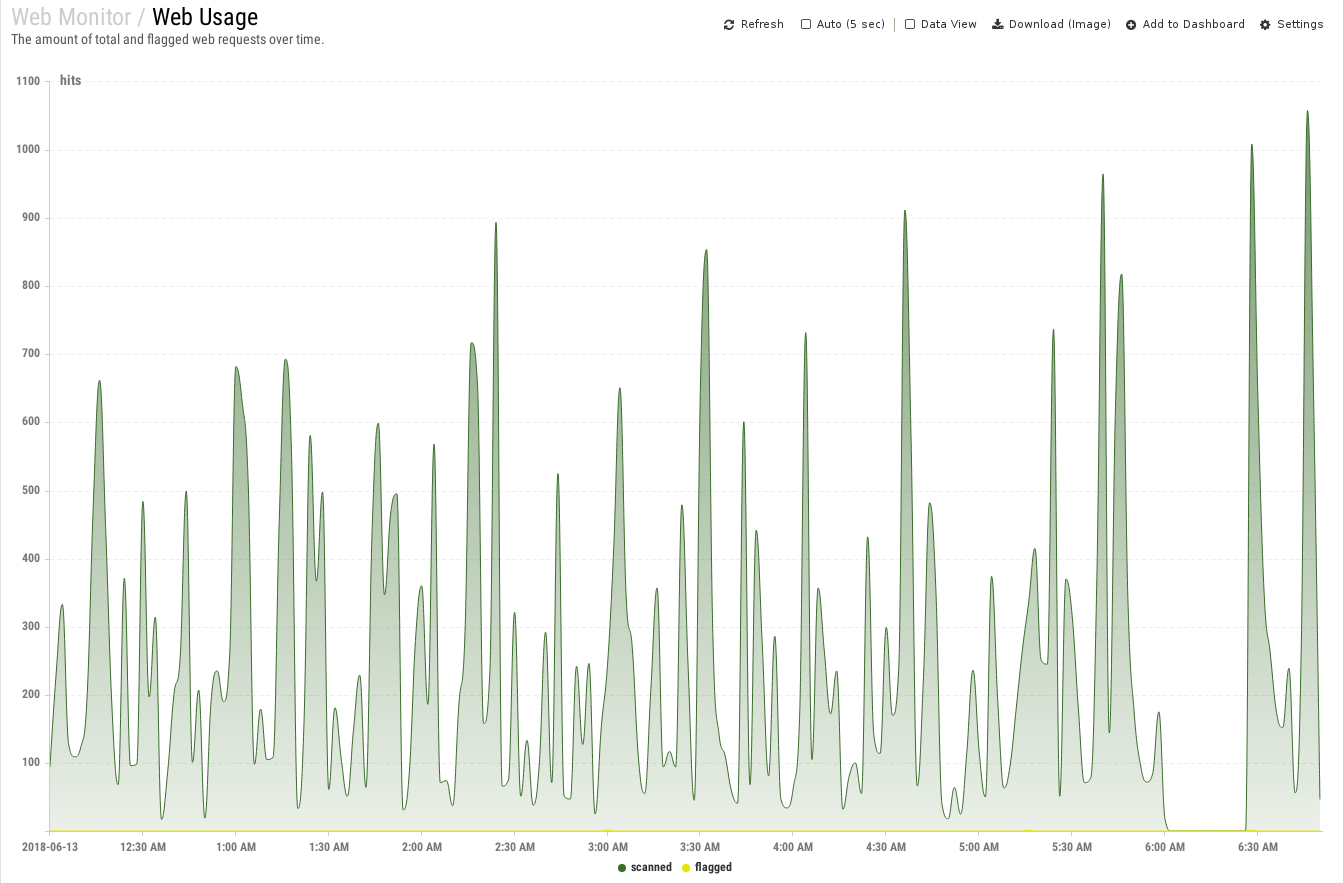Tick the Data View checkbox
The width and height of the screenshot is (1344, 884).
[910, 25]
